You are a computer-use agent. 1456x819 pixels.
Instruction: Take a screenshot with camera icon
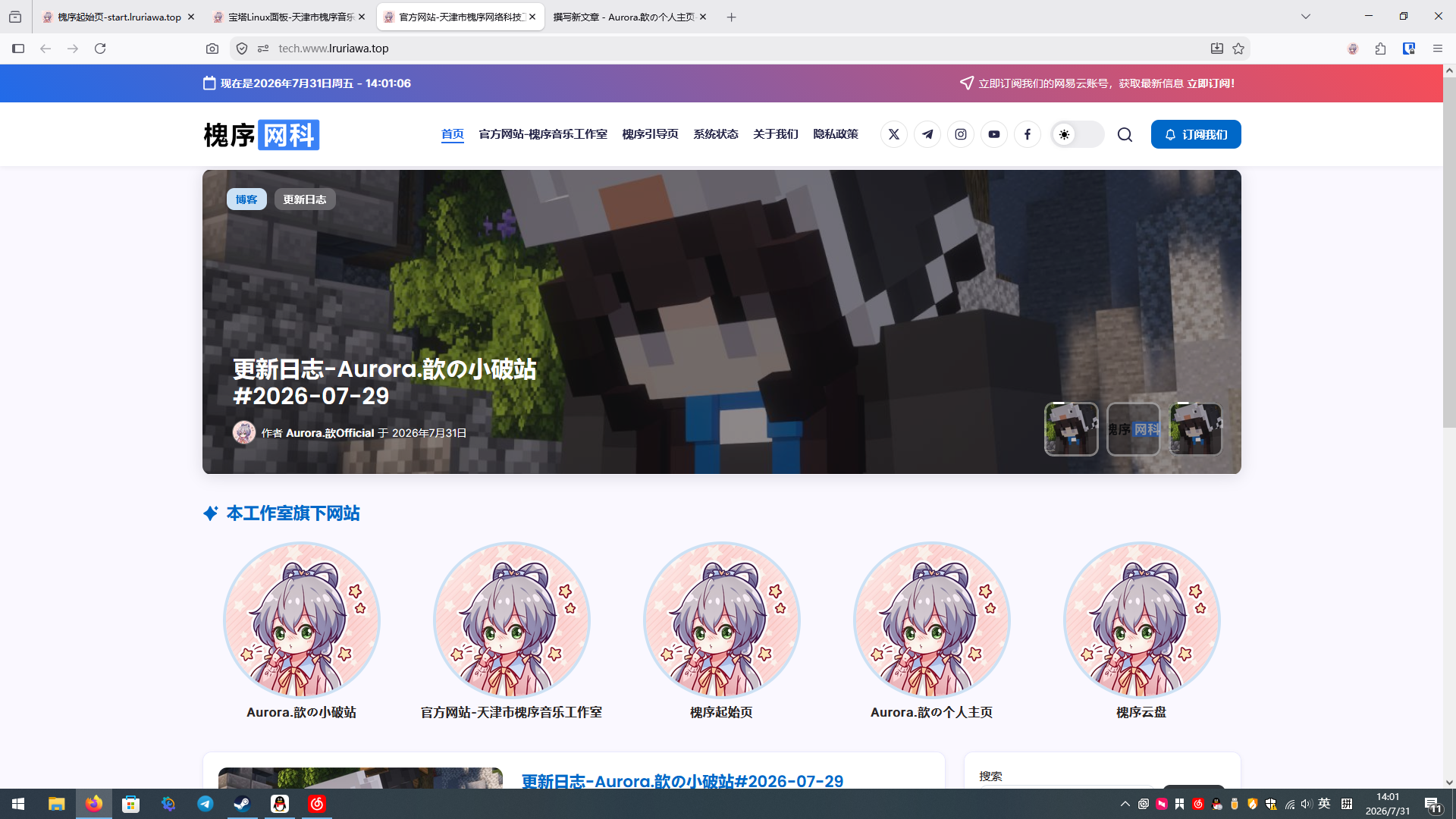(x=212, y=49)
